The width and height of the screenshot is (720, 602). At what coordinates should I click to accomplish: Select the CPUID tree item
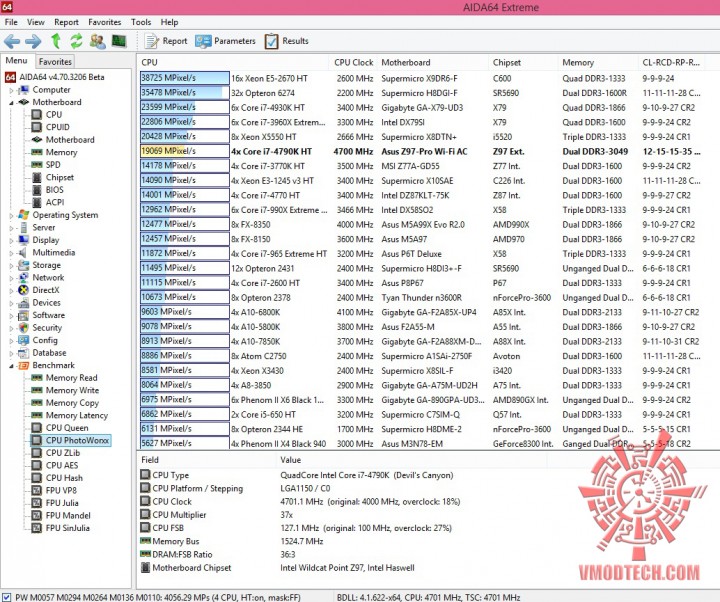[57, 127]
